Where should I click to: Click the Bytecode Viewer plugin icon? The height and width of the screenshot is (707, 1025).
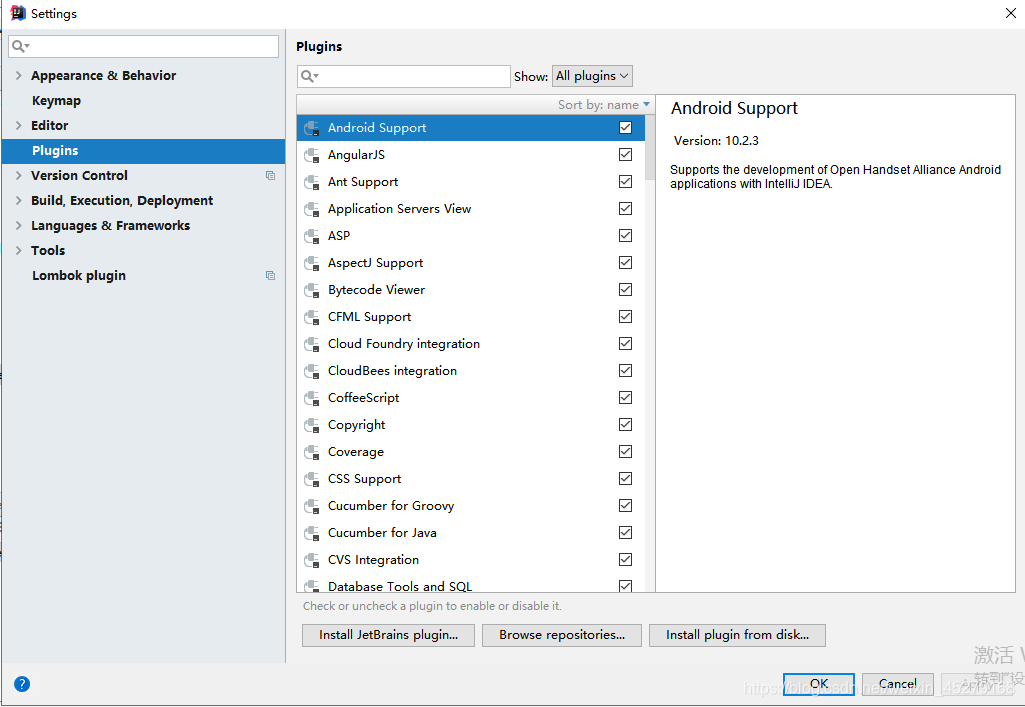(x=312, y=290)
